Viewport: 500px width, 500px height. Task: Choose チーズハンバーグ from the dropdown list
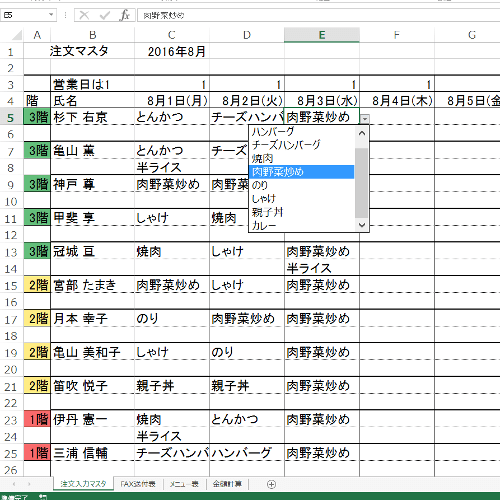302,145
